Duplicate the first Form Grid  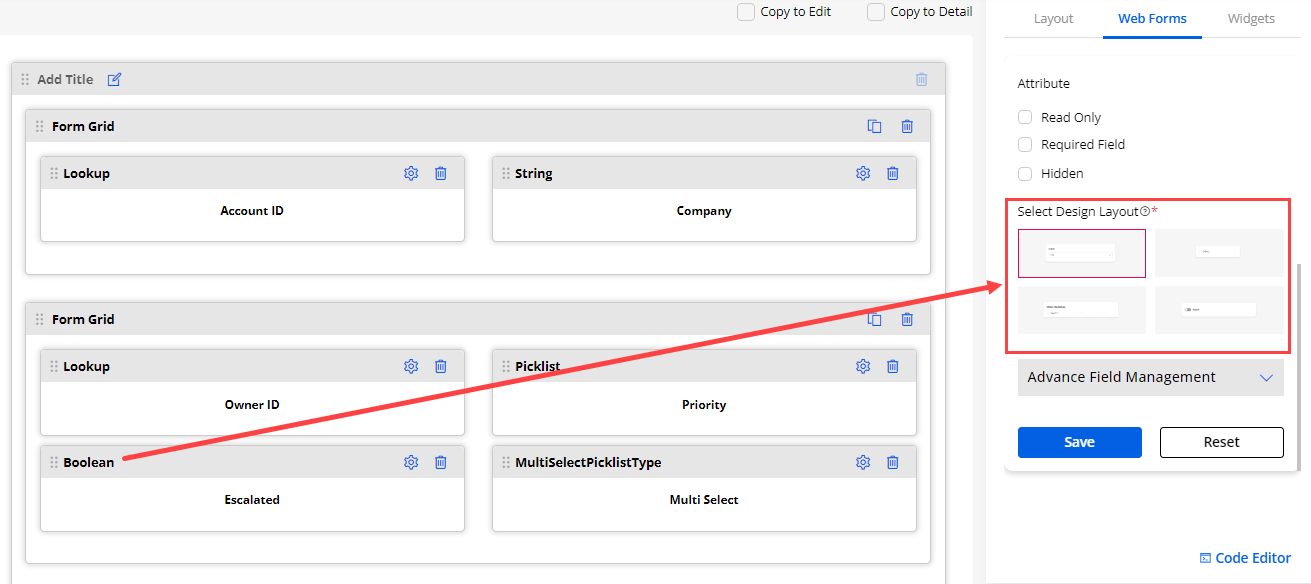click(x=874, y=126)
